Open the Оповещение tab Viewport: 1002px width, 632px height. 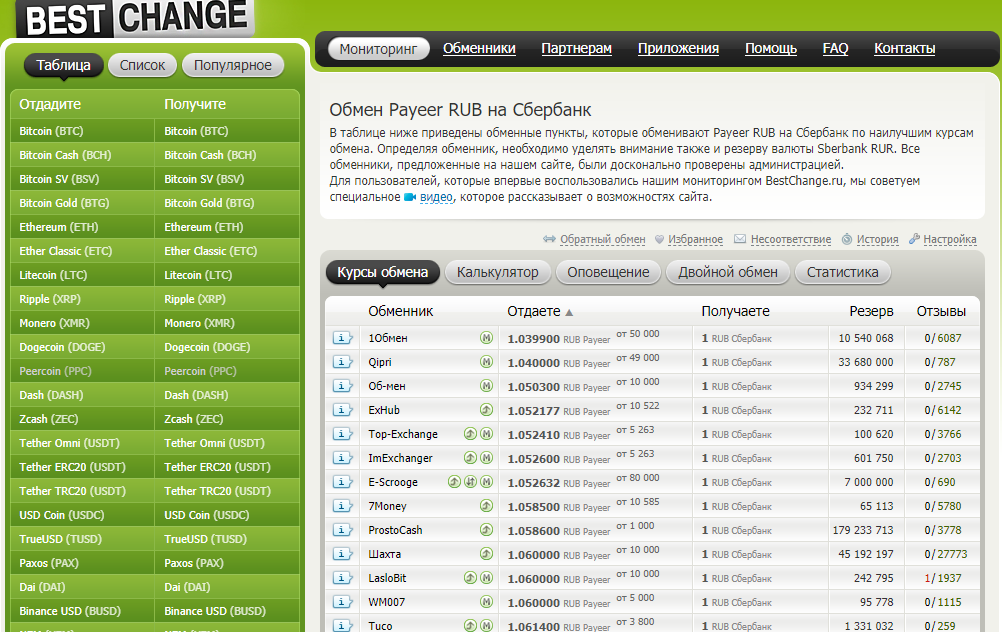[x=608, y=272]
